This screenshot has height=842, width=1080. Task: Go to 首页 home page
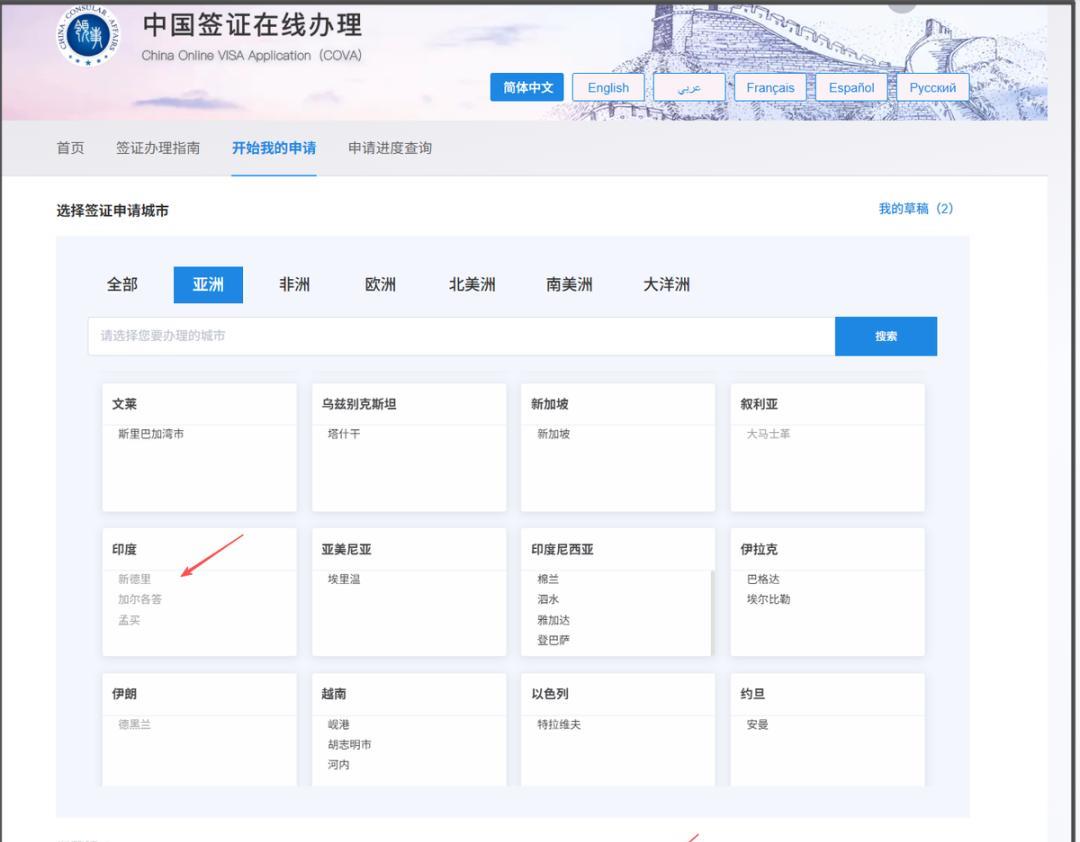(70, 148)
